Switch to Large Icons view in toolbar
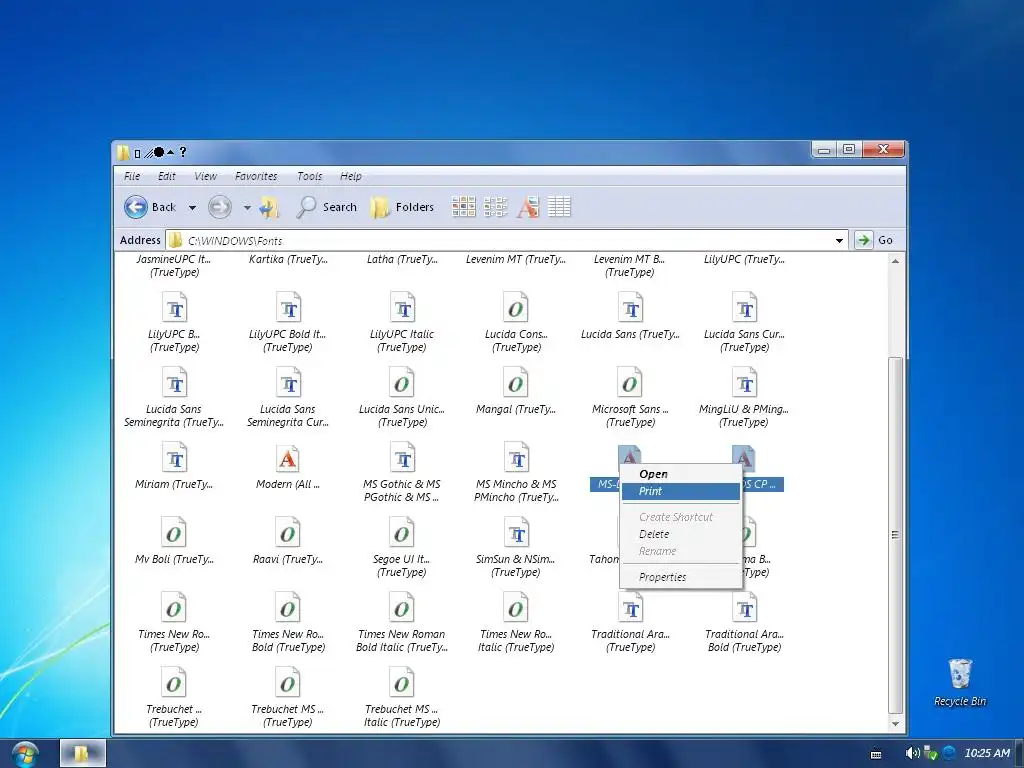1024x768 pixels. (x=463, y=206)
